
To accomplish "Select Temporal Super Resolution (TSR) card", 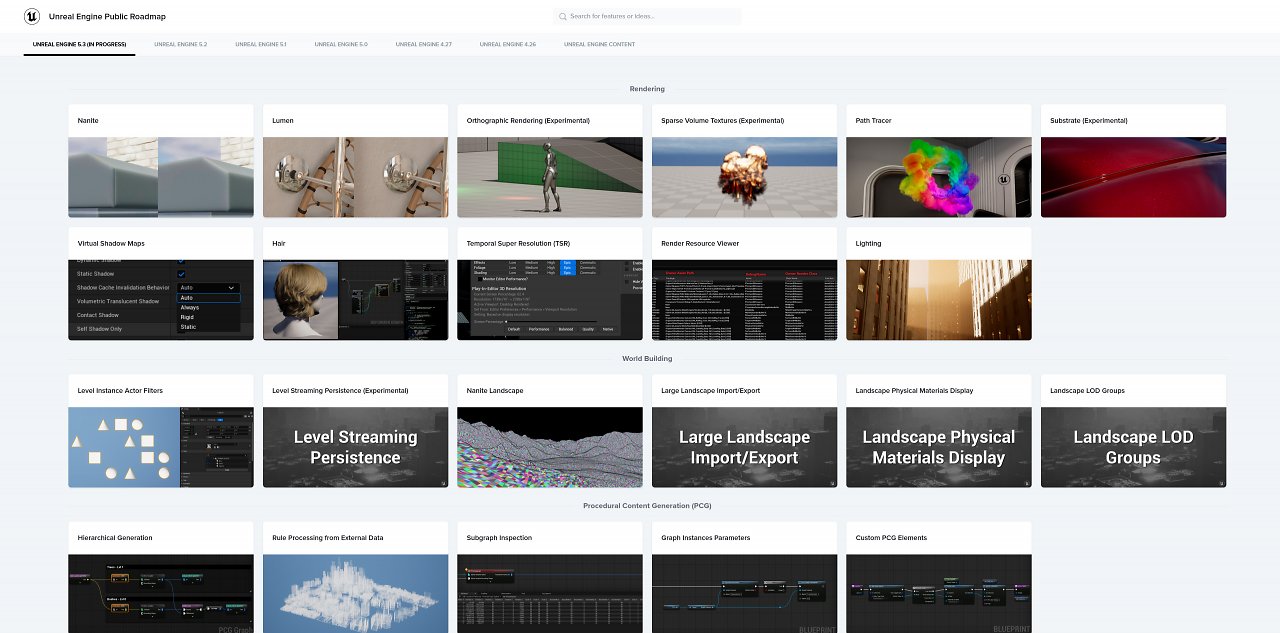I will (x=550, y=284).
